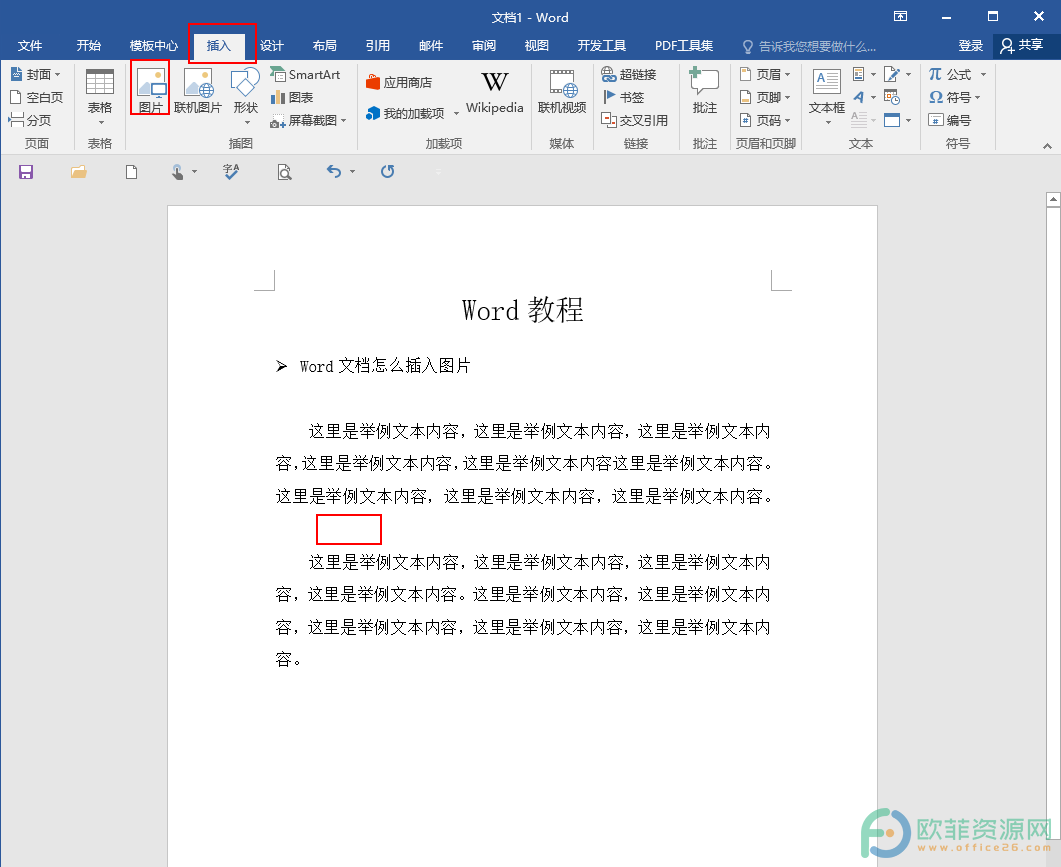Screen dimensions: 1061x867
Task: Switch to the 开发工具 developer tab
Action: coord(602,45)
